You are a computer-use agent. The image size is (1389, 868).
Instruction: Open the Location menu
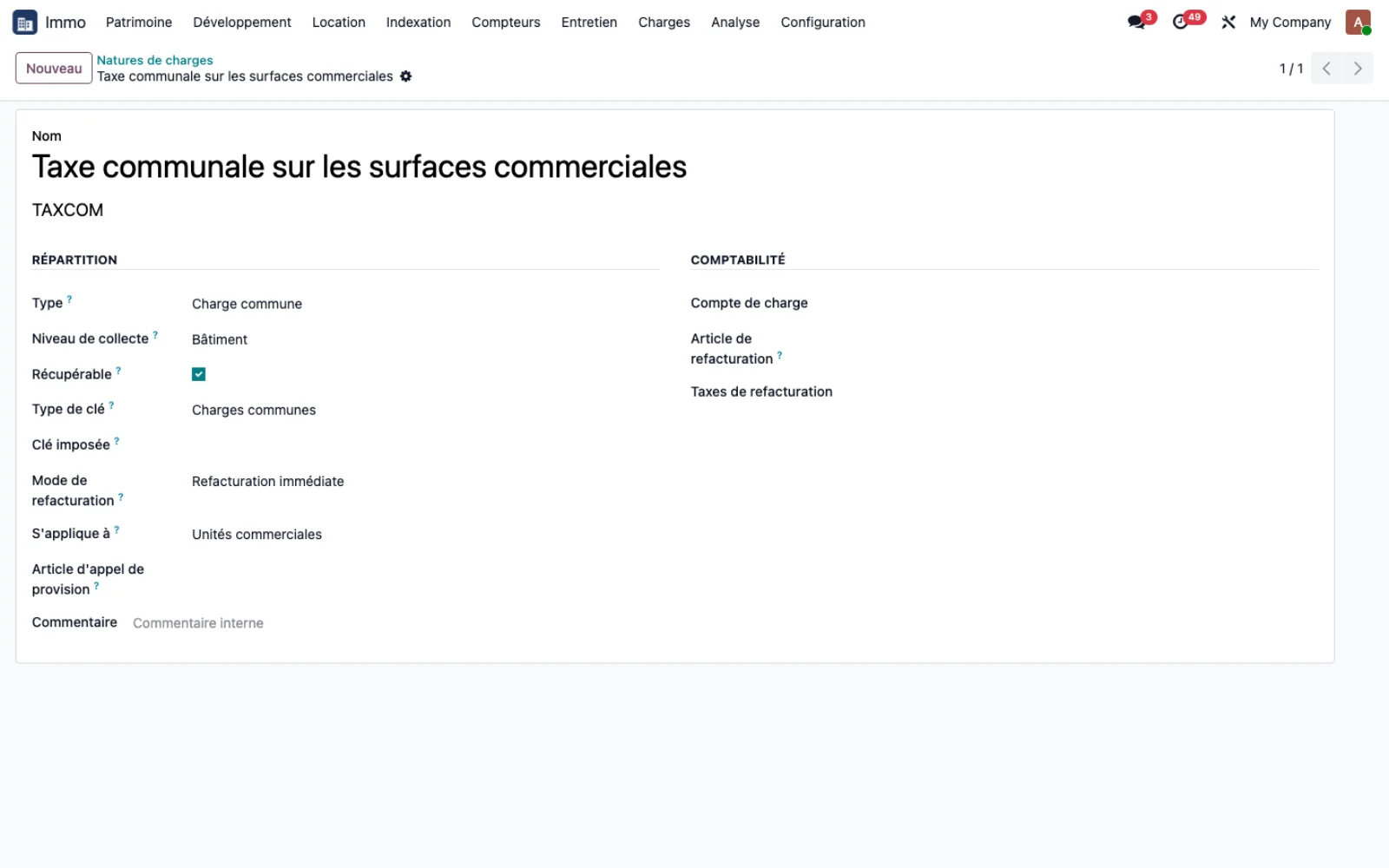tap(339, 23)
